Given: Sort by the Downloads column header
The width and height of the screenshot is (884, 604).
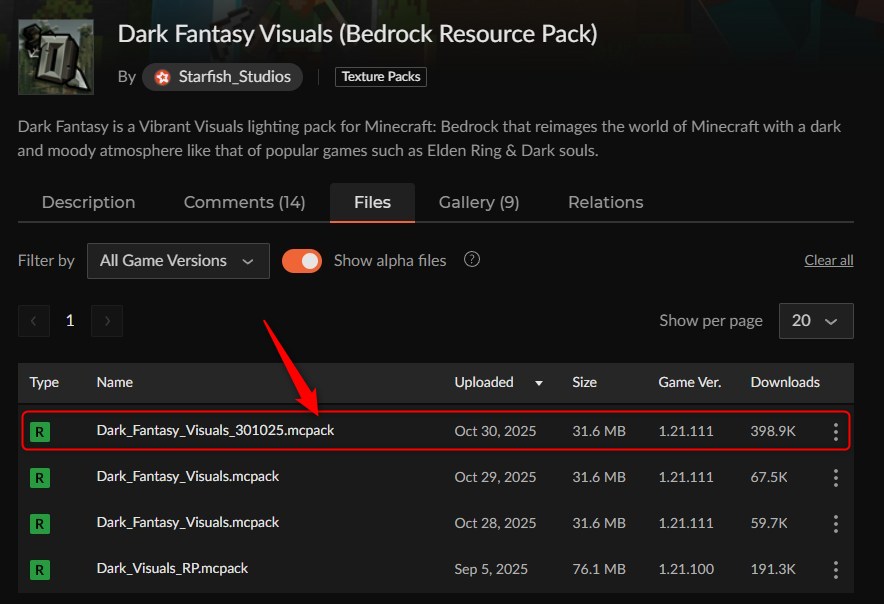Looking at the screenshot, I should (x=785, y=382).
